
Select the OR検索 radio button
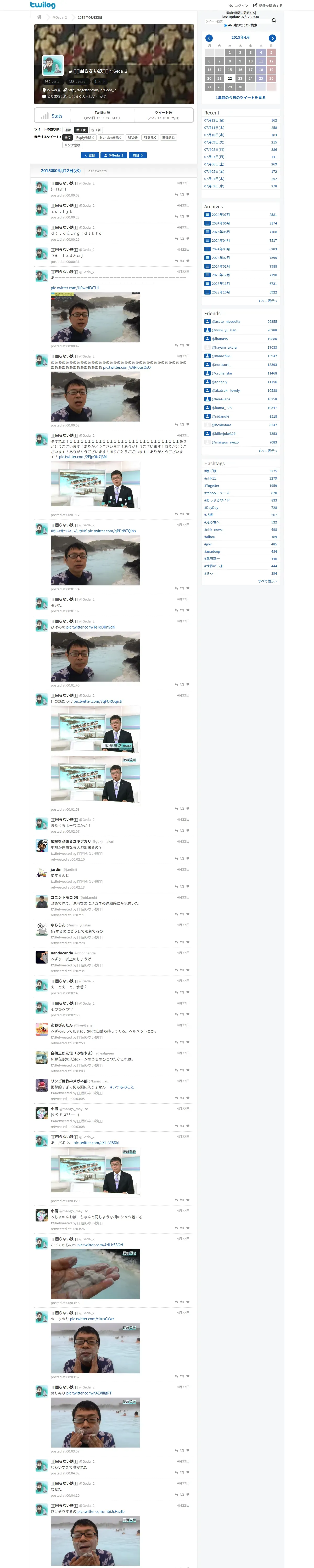[243, 26]
